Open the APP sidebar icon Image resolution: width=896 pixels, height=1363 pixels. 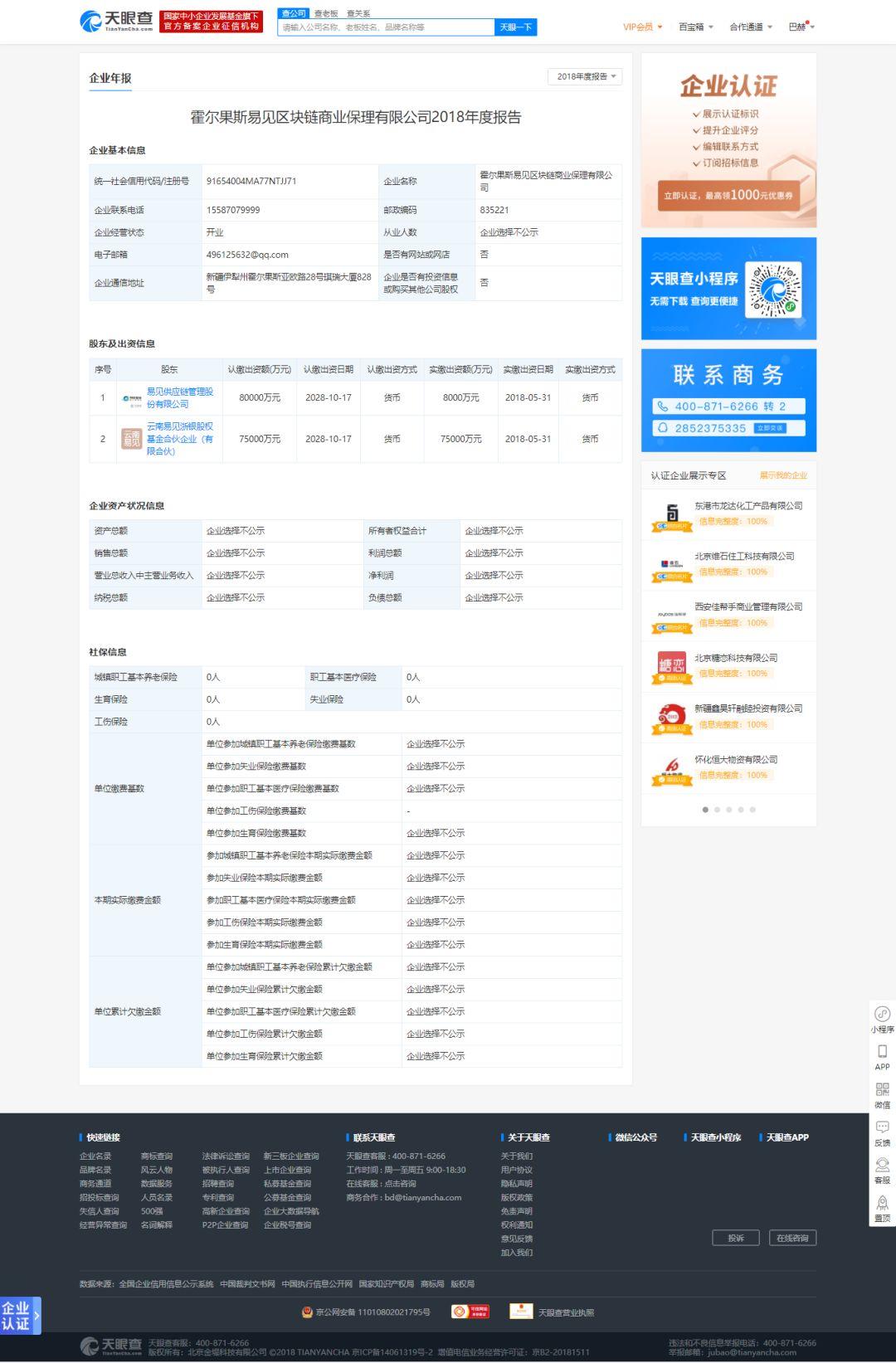click(882, 1058)
